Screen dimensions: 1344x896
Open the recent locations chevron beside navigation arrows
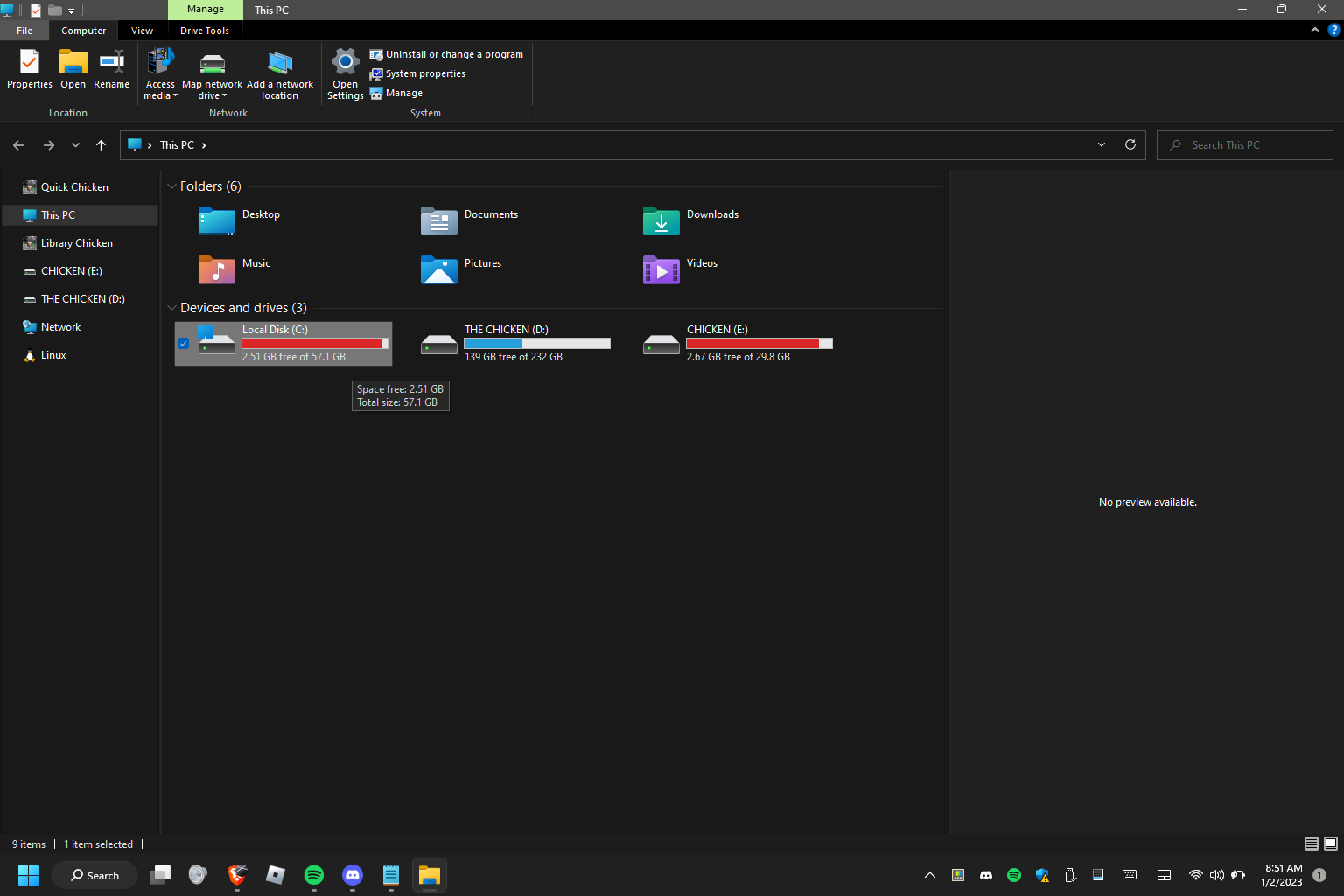click(75, 144)
